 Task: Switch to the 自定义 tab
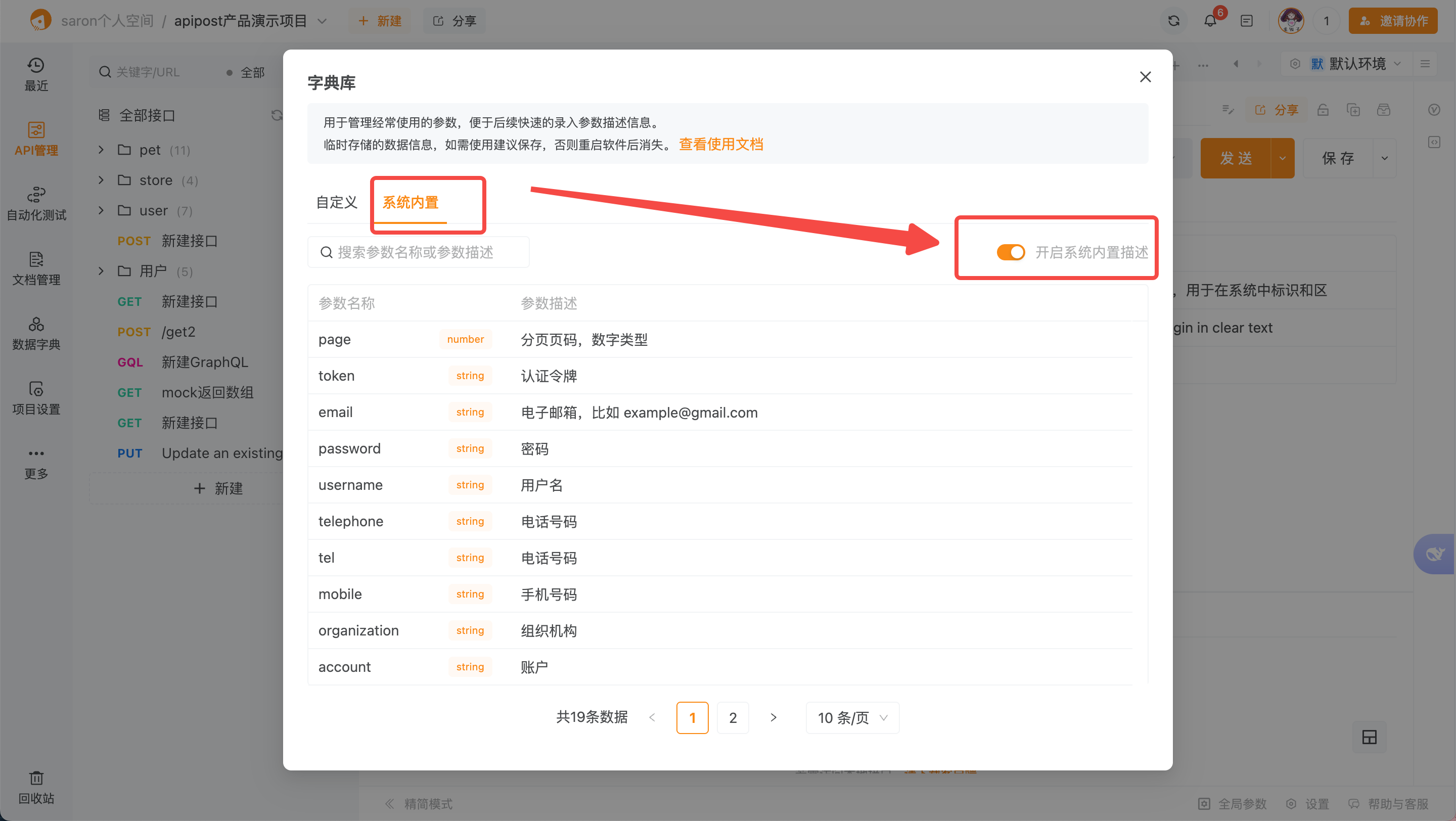336,202
